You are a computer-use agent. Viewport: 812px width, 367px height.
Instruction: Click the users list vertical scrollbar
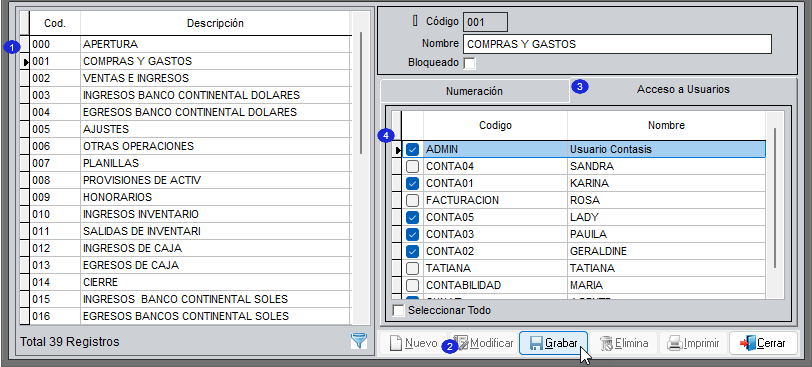775,197
